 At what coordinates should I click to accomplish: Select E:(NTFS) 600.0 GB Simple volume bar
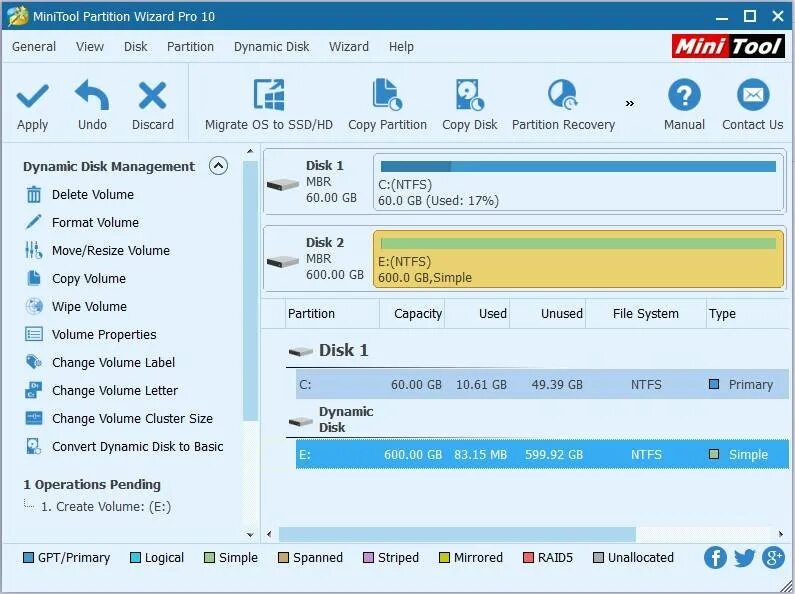[x=578, y=259]
